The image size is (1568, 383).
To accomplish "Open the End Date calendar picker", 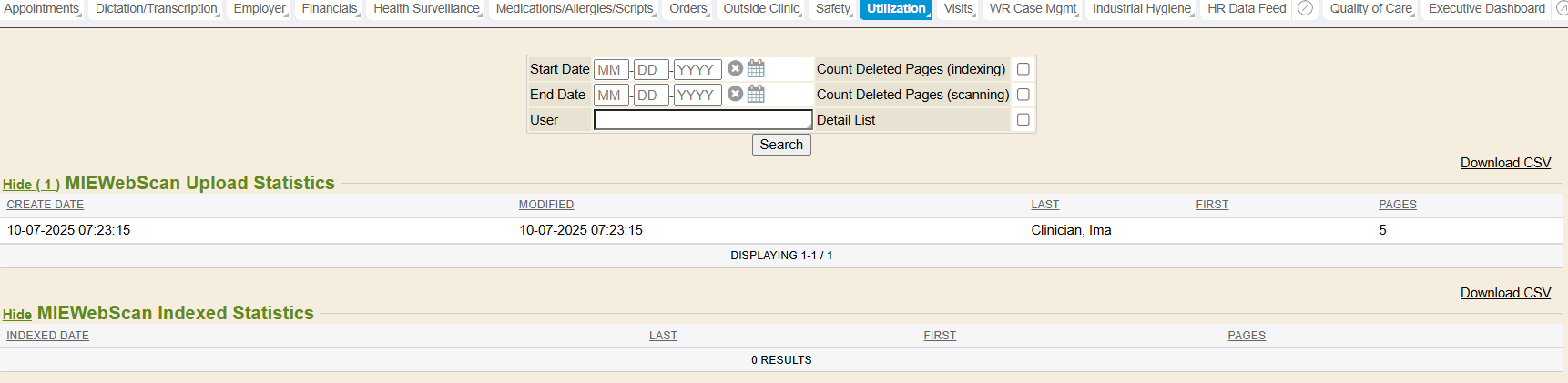I will [756, 94].
